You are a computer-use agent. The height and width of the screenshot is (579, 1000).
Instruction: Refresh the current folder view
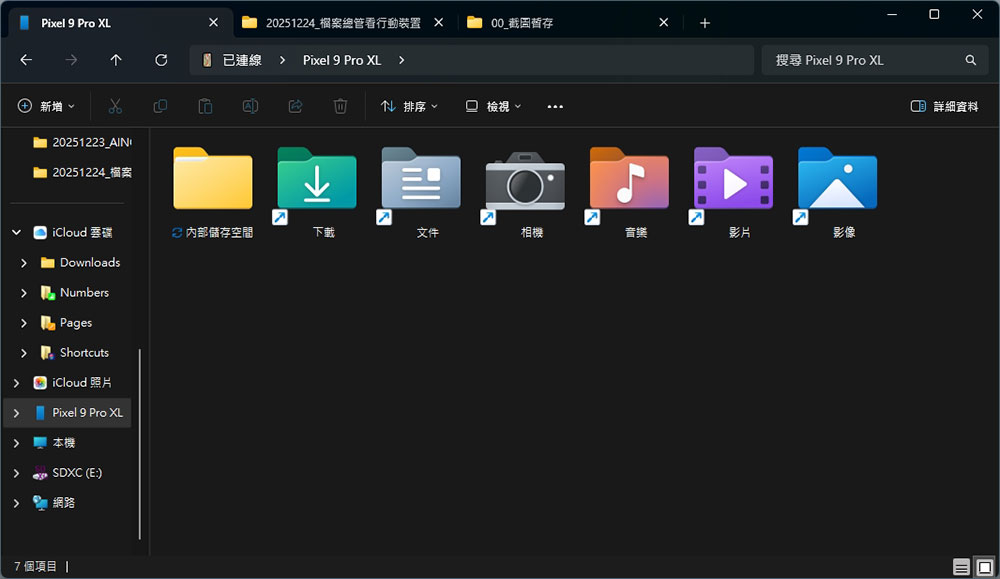[x=160, y=60]
